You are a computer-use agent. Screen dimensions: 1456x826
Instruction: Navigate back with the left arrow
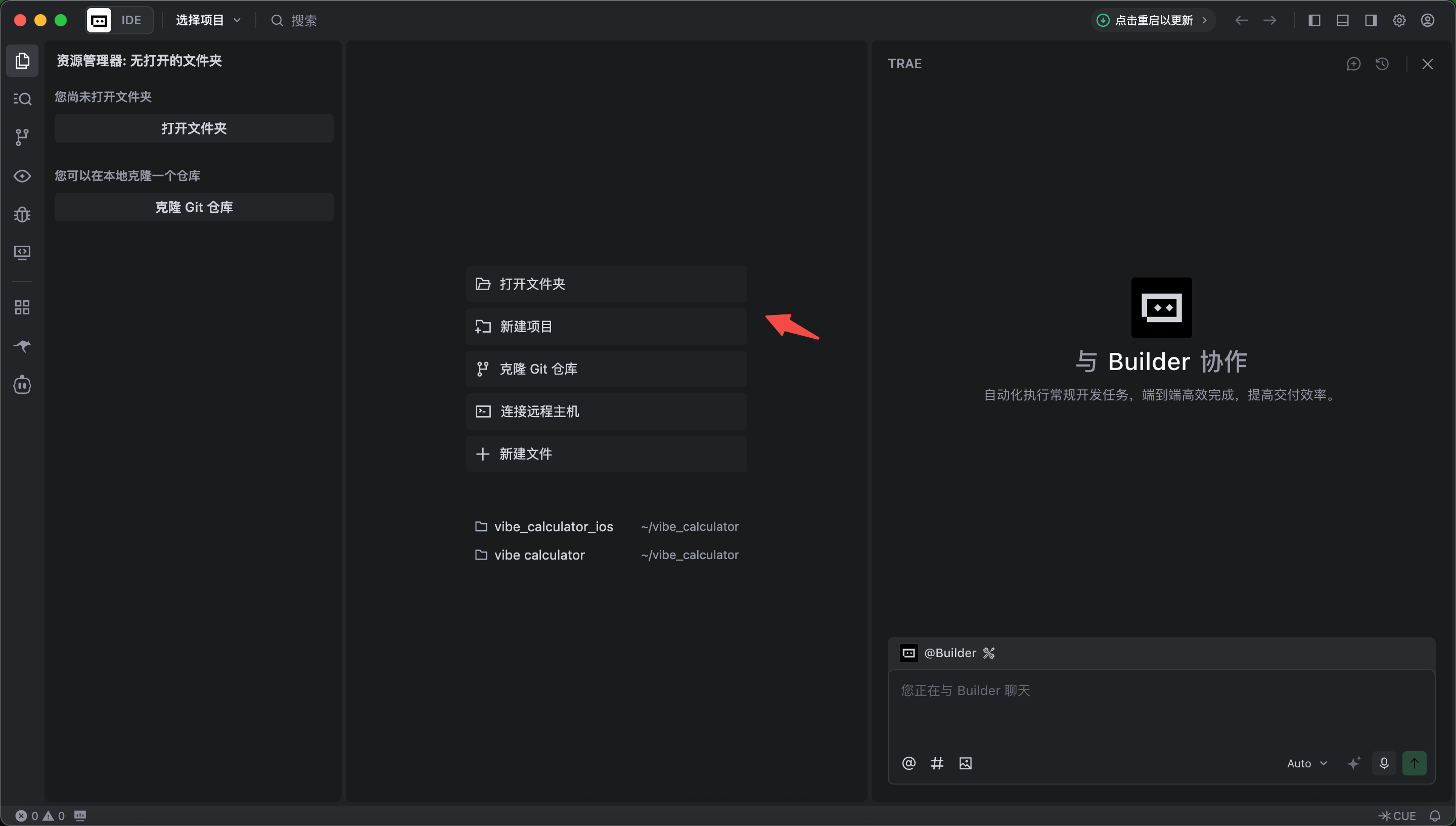1241,20
